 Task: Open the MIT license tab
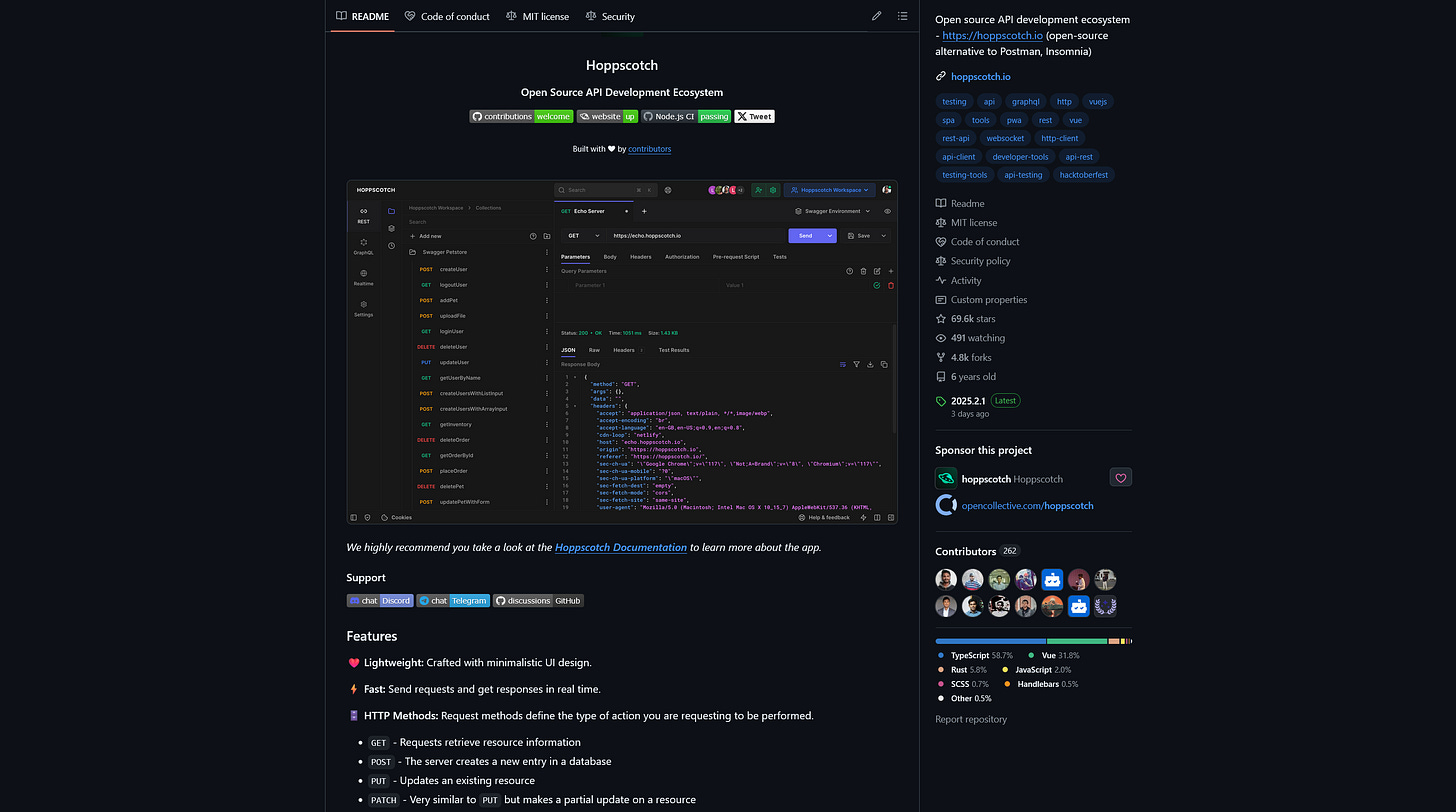(537, 16)
